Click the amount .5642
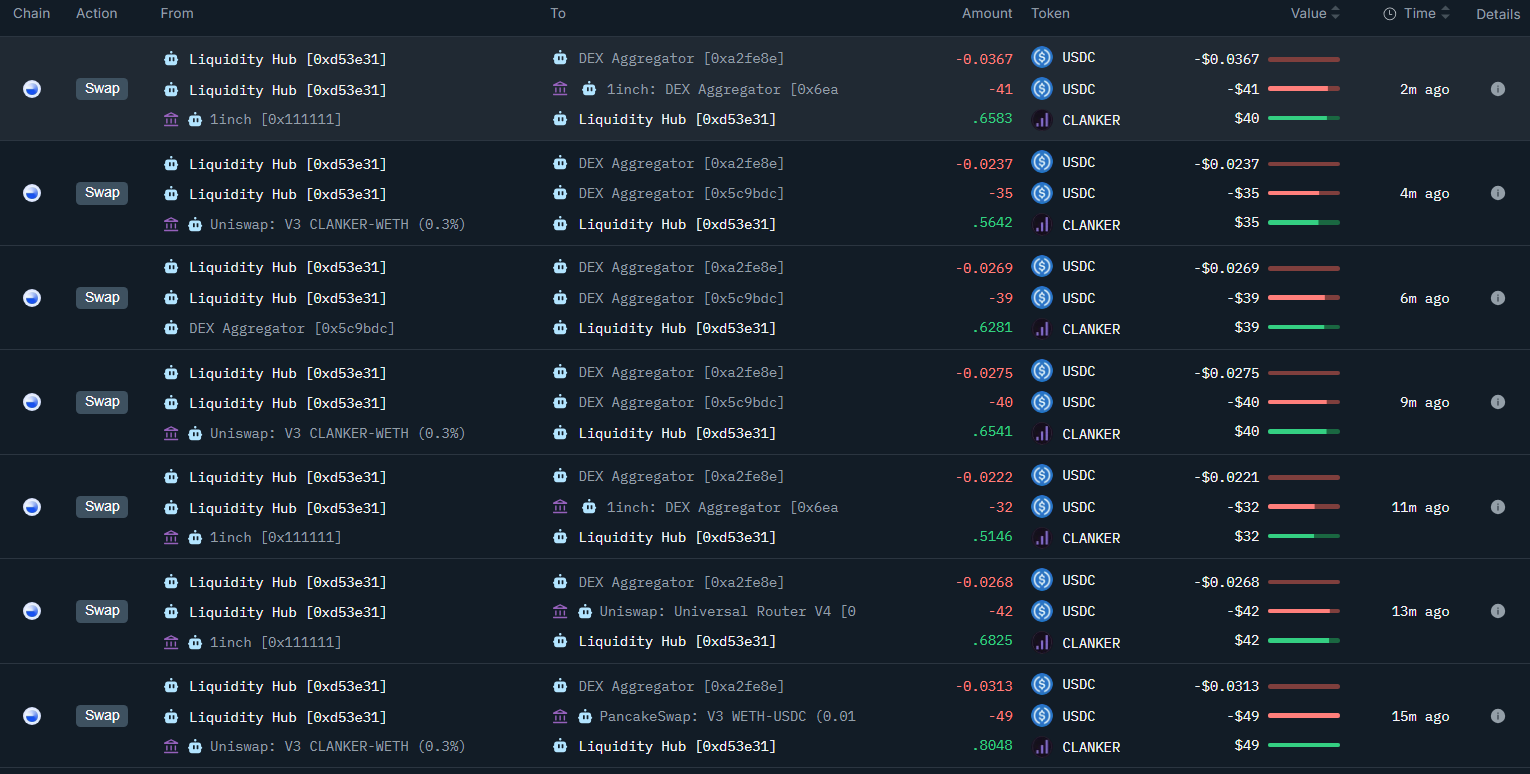Image resolution: width=1530 pixels, height=774 pixels. pyautogui.click(x=992, y=224)
